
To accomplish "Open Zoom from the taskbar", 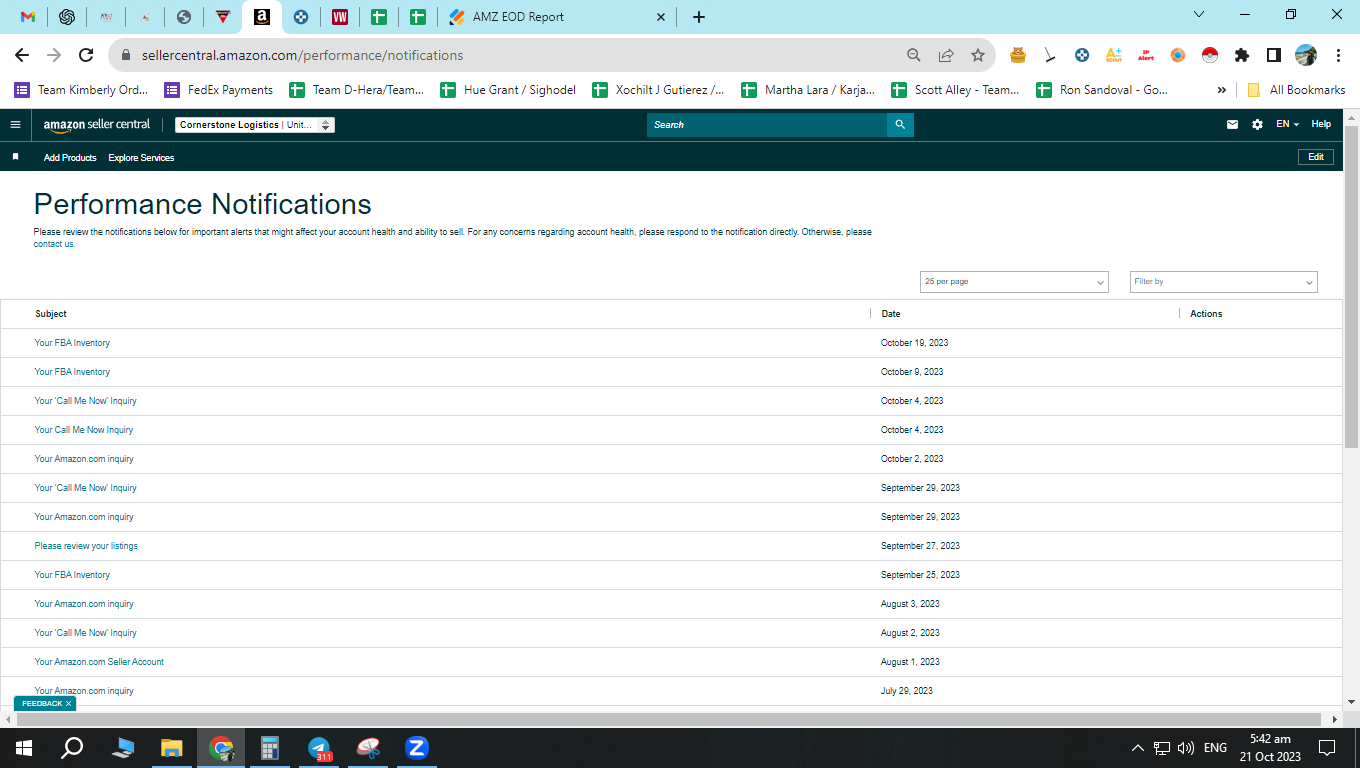I will tap(417, 748).
